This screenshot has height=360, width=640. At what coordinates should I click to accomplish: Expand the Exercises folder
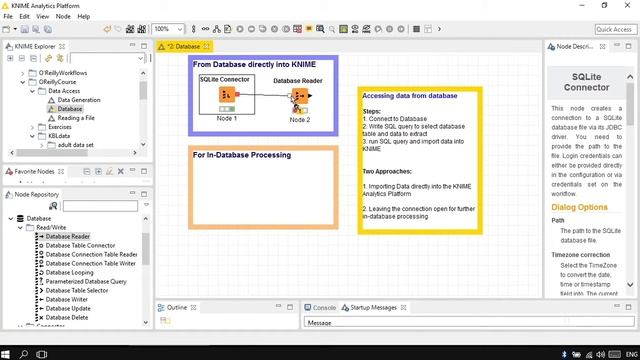pyautogui.click(x=32, y=127)
